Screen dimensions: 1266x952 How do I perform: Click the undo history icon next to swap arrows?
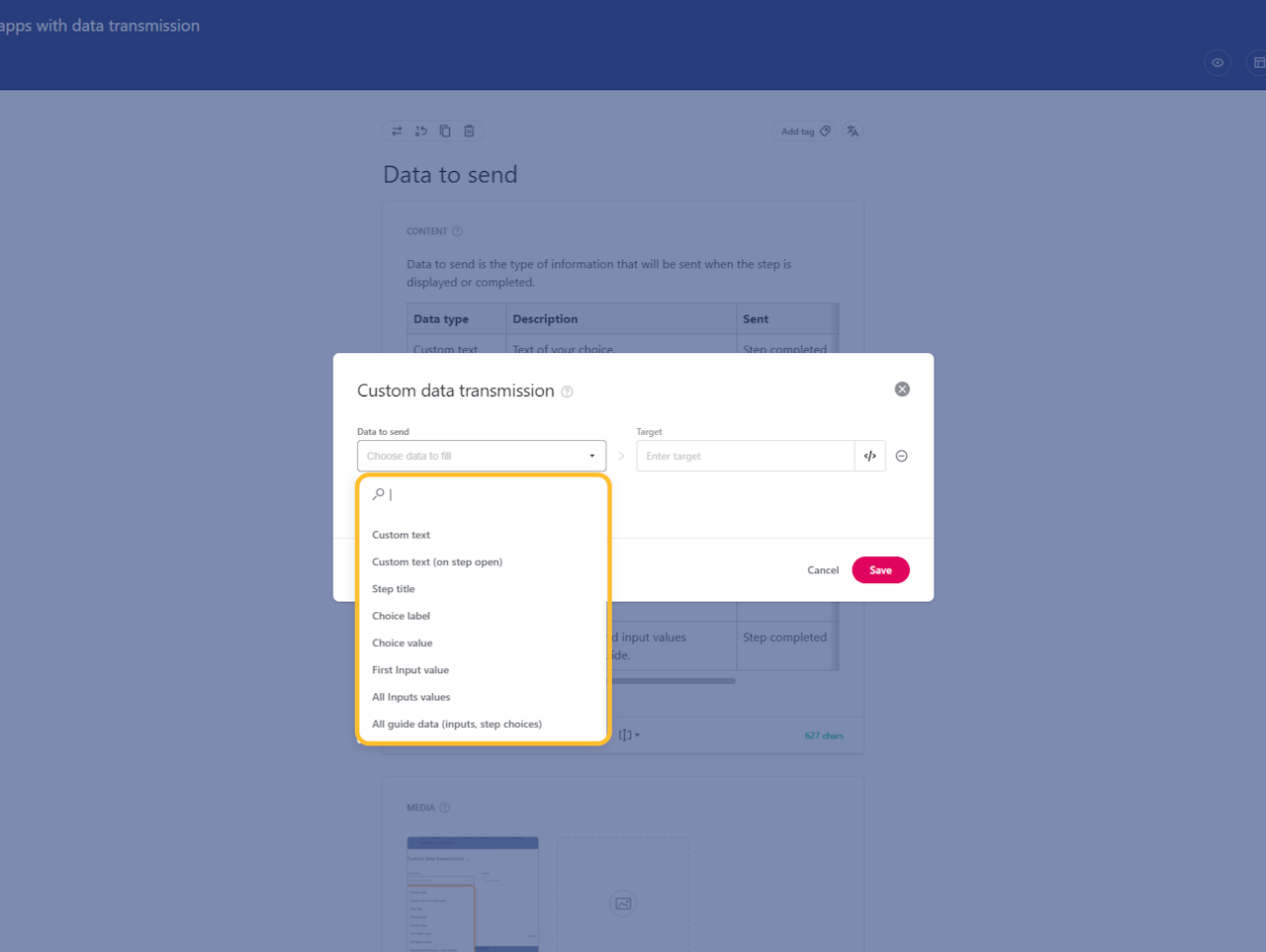click(420, 130)
